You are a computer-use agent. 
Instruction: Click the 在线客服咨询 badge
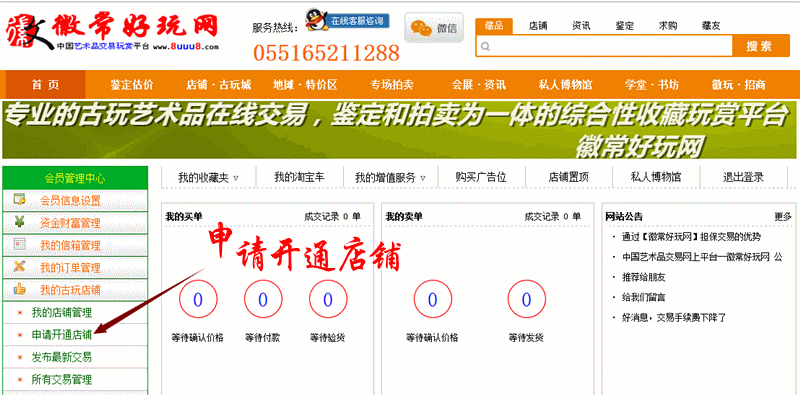pyautogui.click(x=358, y=21)
